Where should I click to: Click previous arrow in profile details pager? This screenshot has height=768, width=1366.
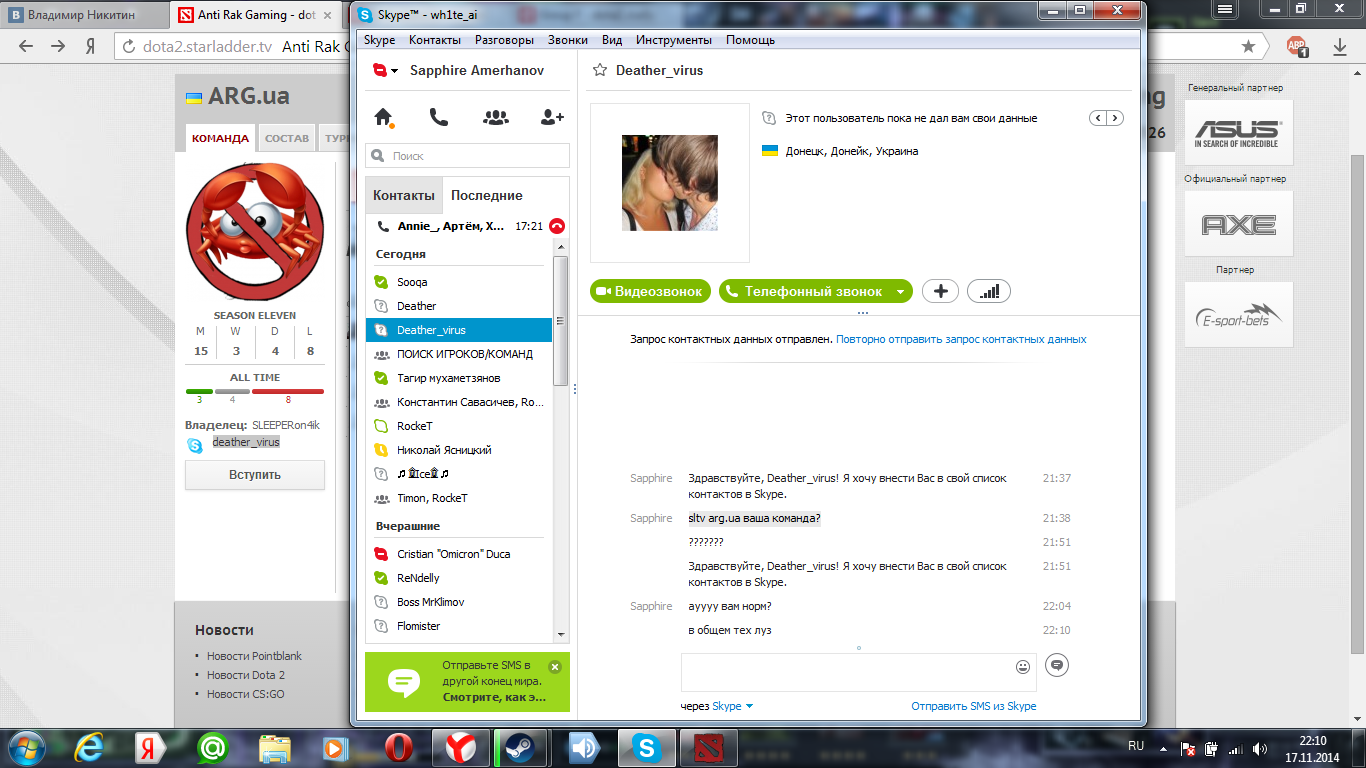tap(1098, 118)
